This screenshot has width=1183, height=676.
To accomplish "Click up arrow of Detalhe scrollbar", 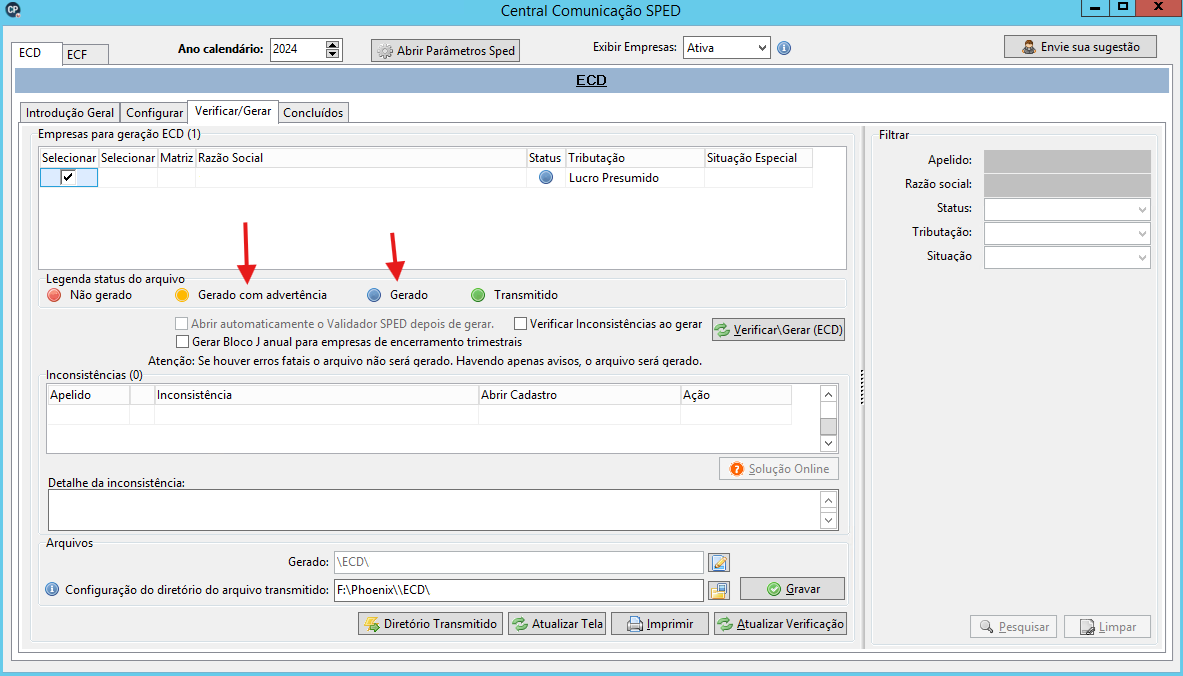I will [828, 501].
